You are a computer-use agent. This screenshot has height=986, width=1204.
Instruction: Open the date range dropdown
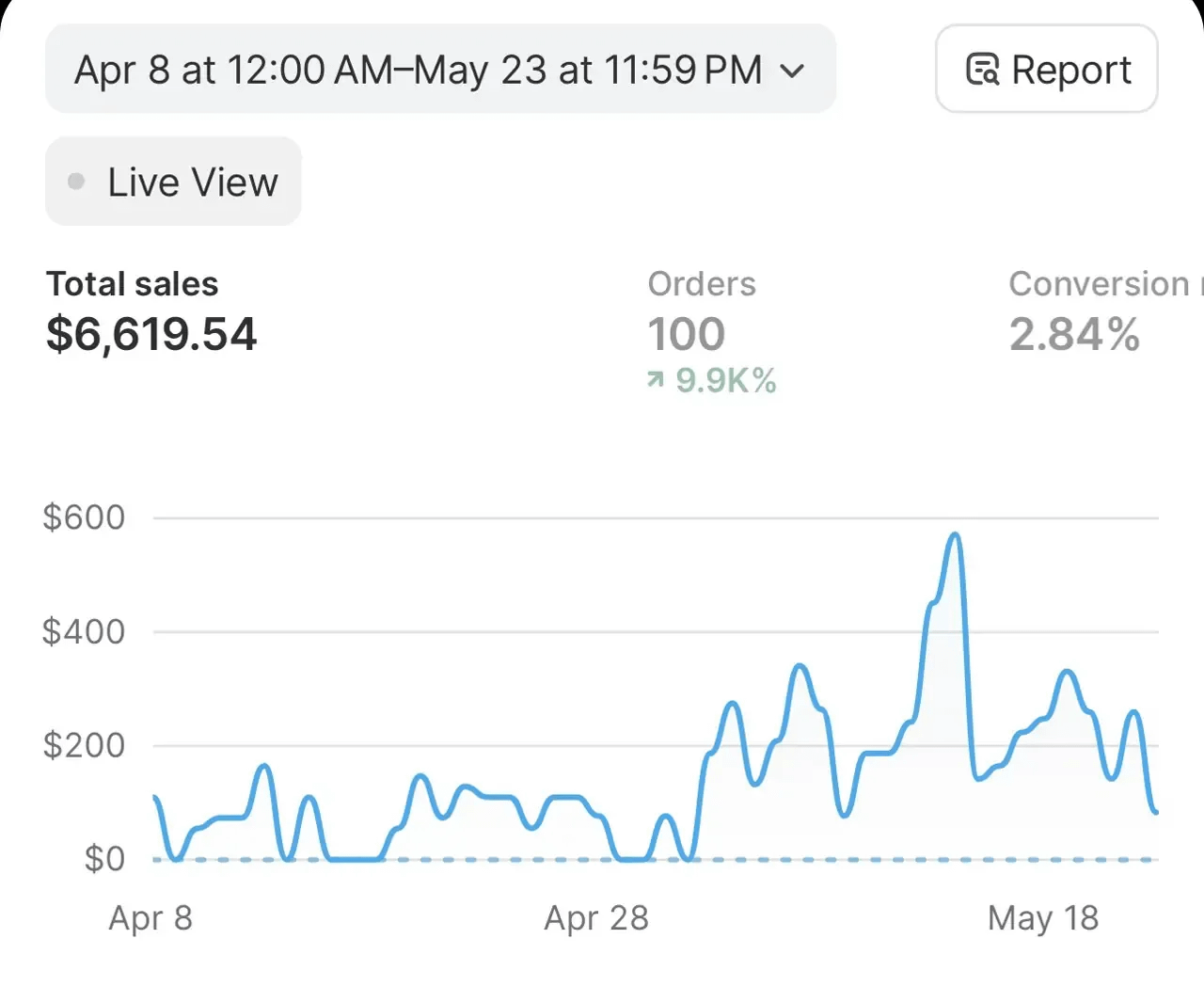[x=440, y=69]
